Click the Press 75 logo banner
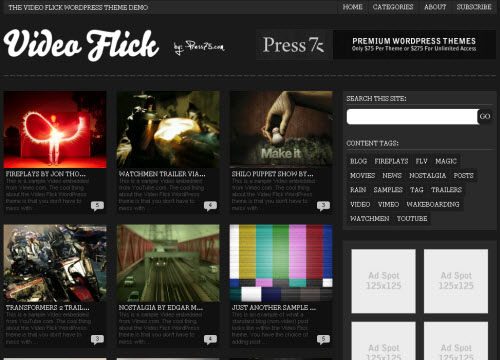The image size is (500, 360). point(294,45)
